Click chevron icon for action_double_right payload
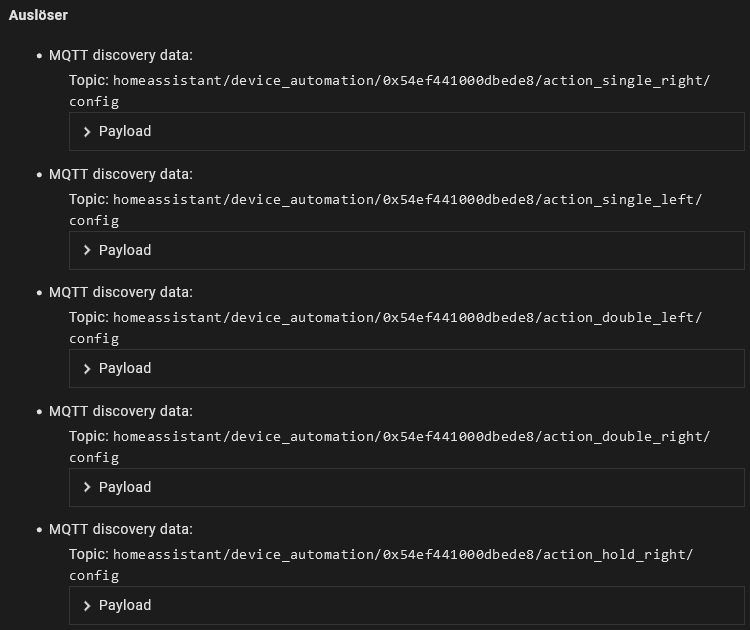Screen dimensions: 750x630 87,487
